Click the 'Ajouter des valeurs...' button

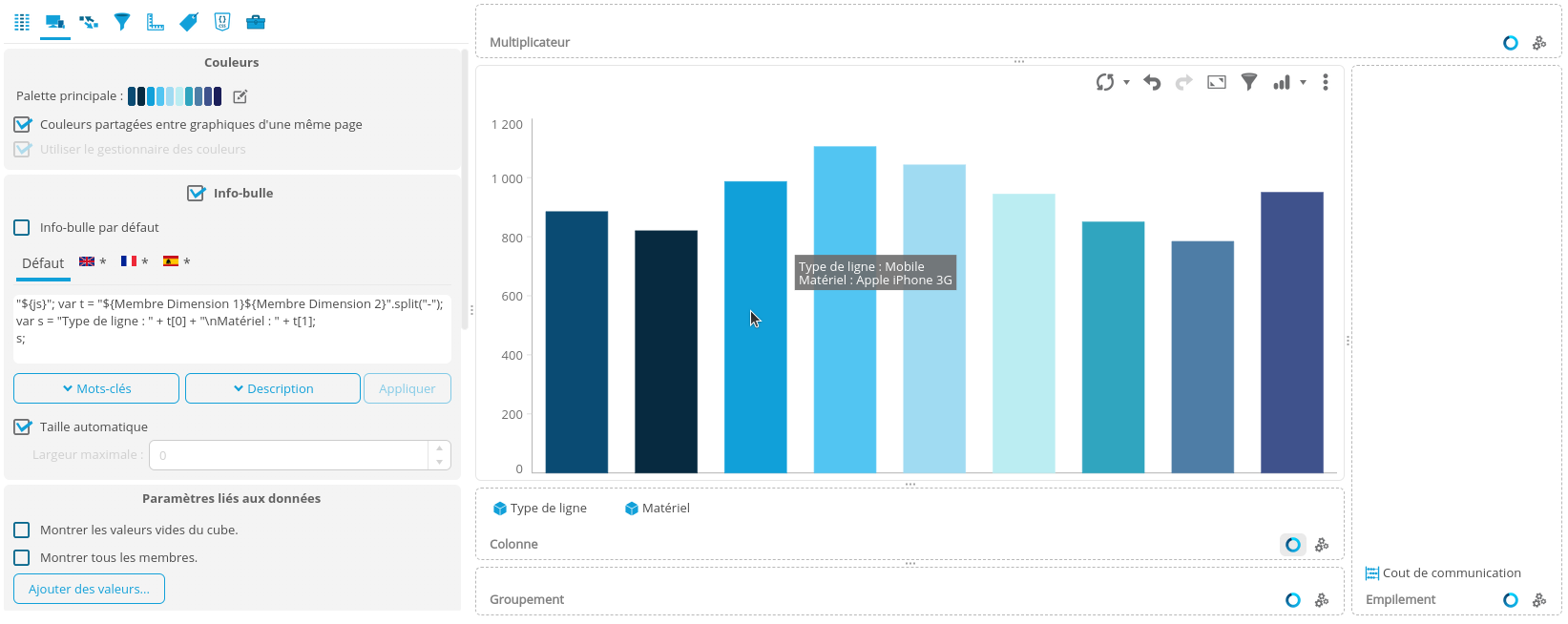click(x=89, y=590)
